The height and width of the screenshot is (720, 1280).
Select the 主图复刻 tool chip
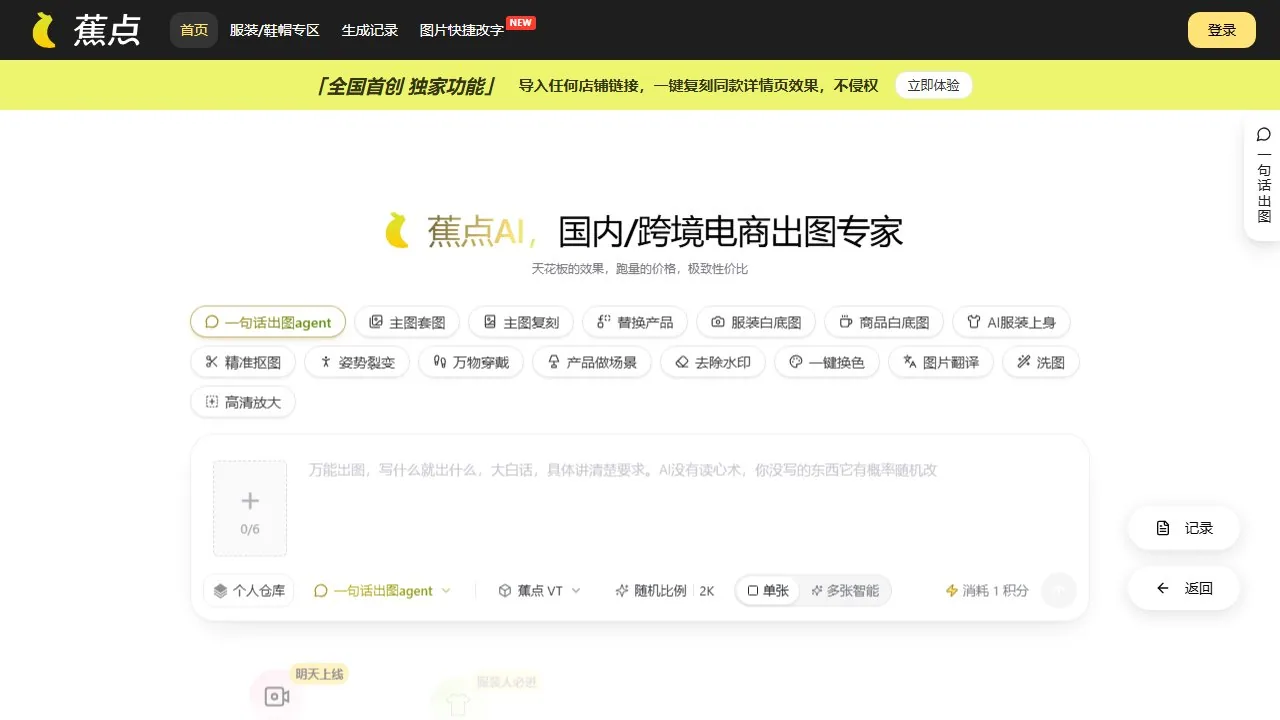tap(521, 322)
